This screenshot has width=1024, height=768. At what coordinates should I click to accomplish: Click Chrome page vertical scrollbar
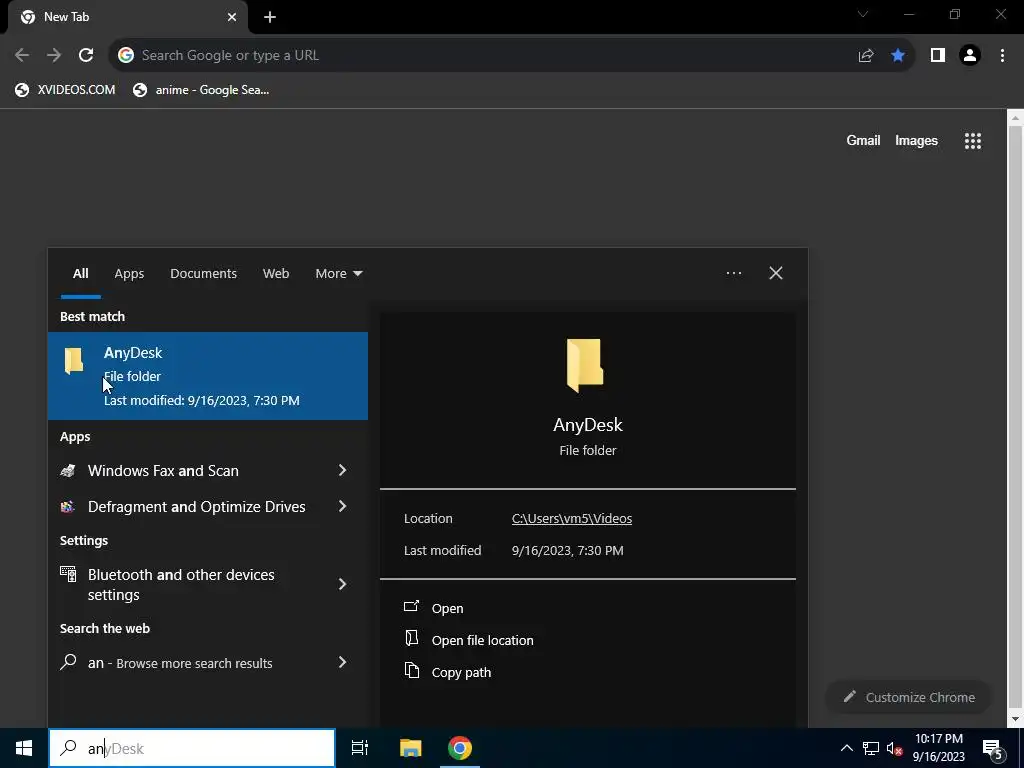[1015, 418]
